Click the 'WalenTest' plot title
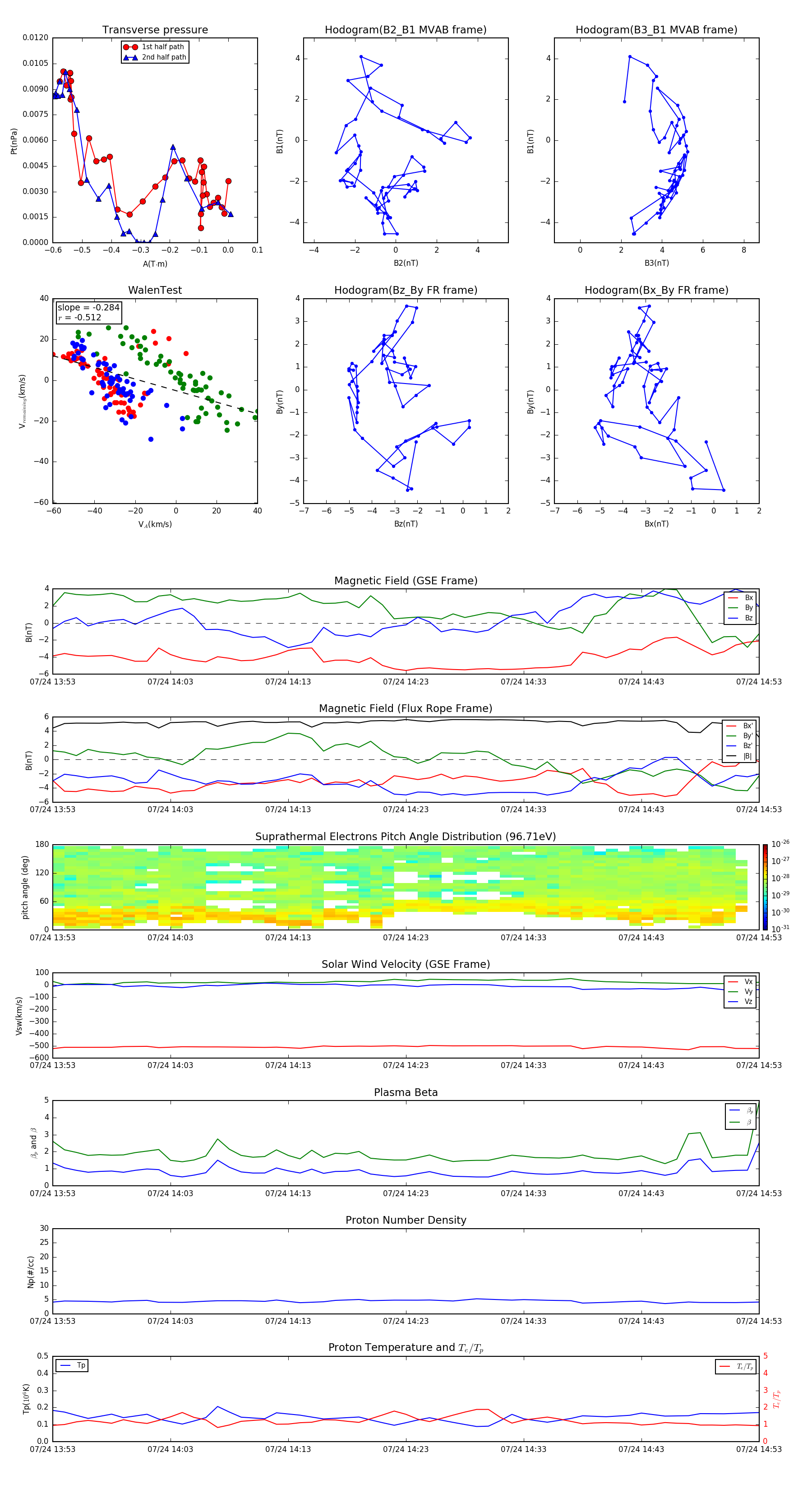The width and height of the screenshot is (812, 1489). coord(155,290)
